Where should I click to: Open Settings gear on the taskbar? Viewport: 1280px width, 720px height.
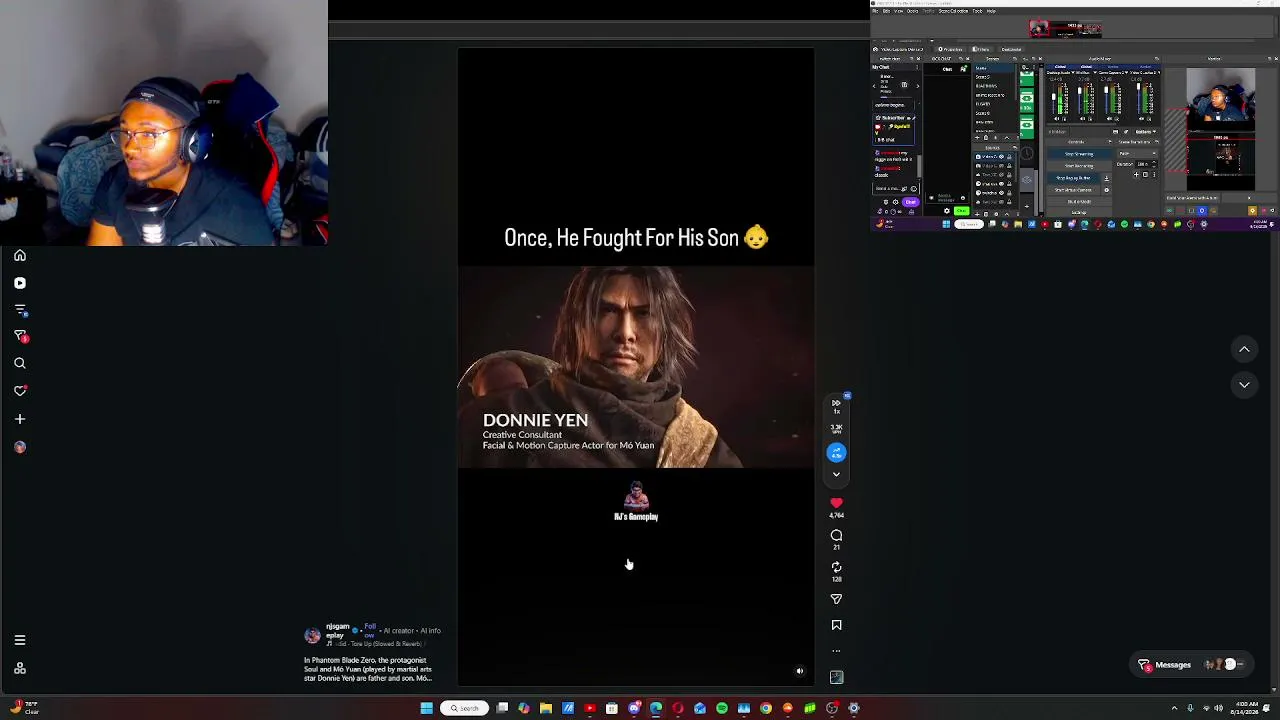tap(854, 708)
